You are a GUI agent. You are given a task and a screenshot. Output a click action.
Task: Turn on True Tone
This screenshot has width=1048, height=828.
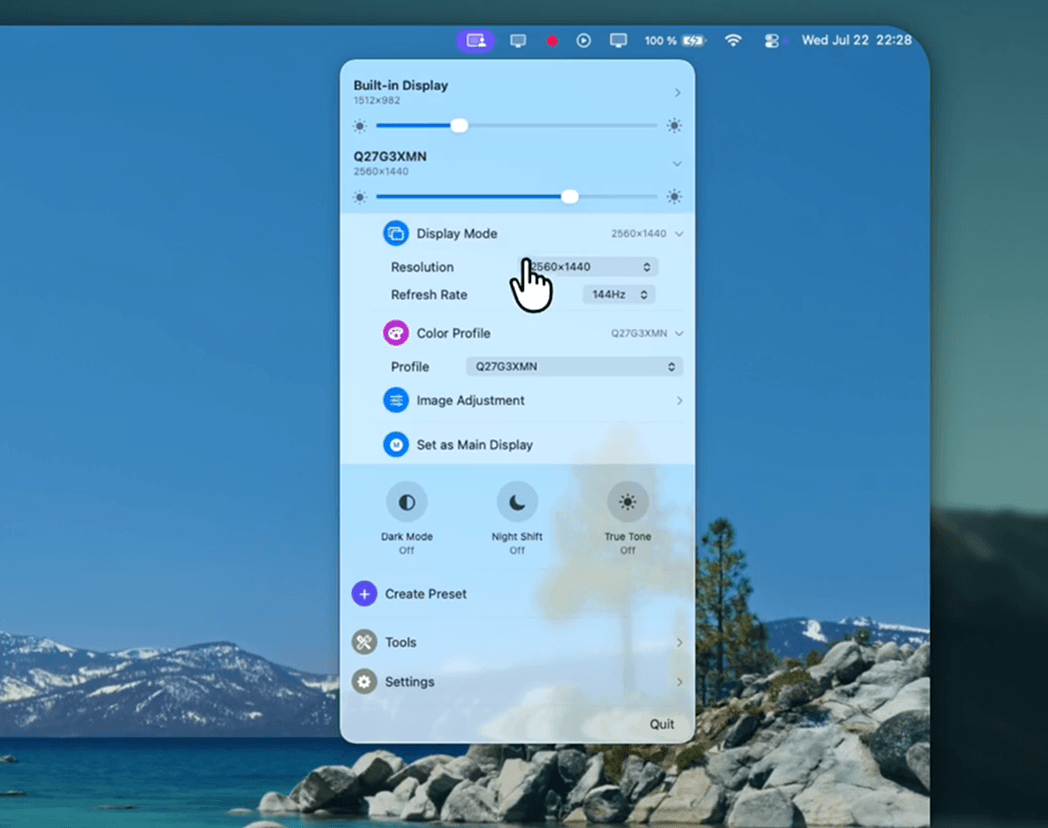(x=628, y=502)
